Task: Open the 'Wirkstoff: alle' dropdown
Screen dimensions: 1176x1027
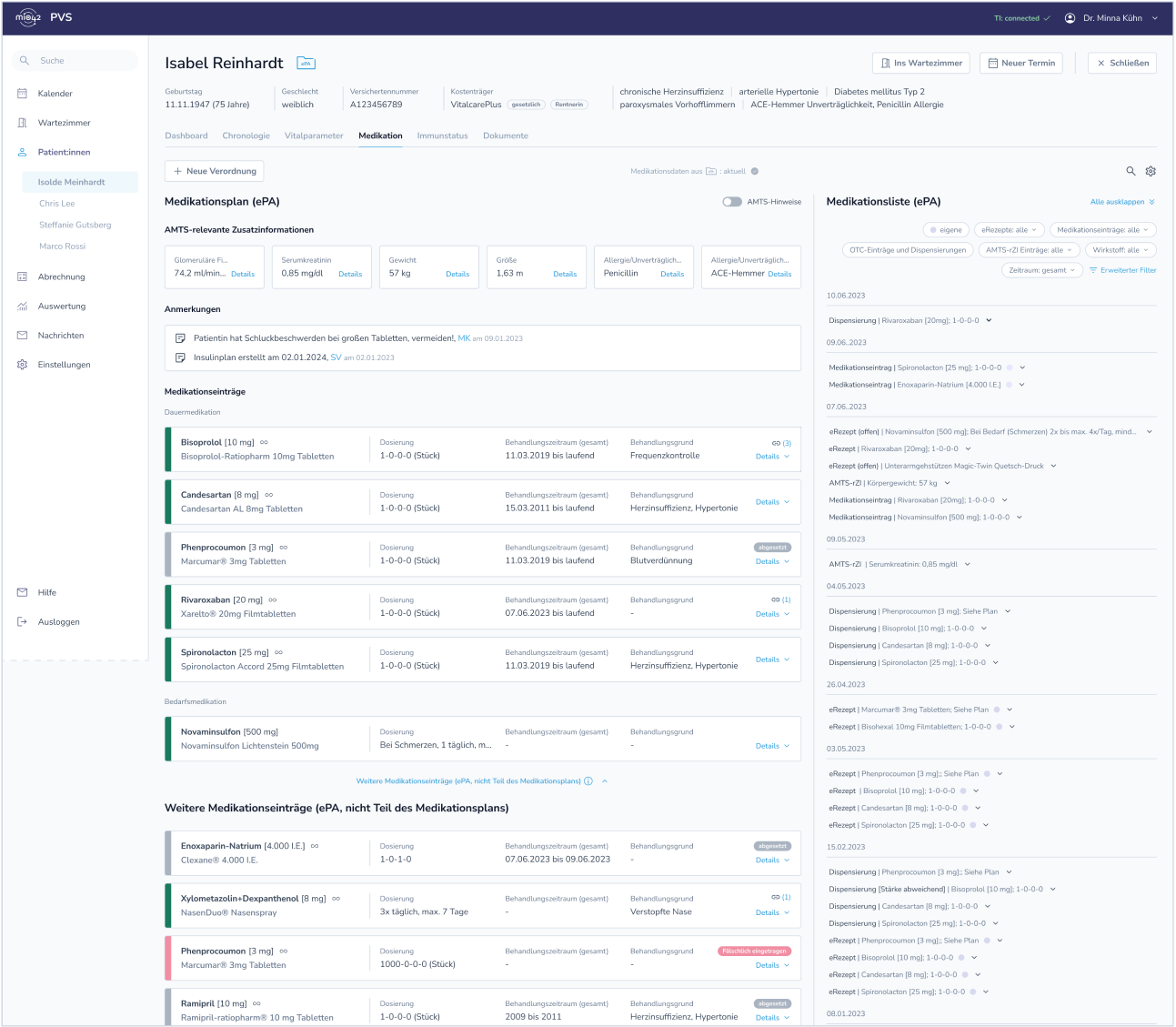Action: coord(1120,250)
